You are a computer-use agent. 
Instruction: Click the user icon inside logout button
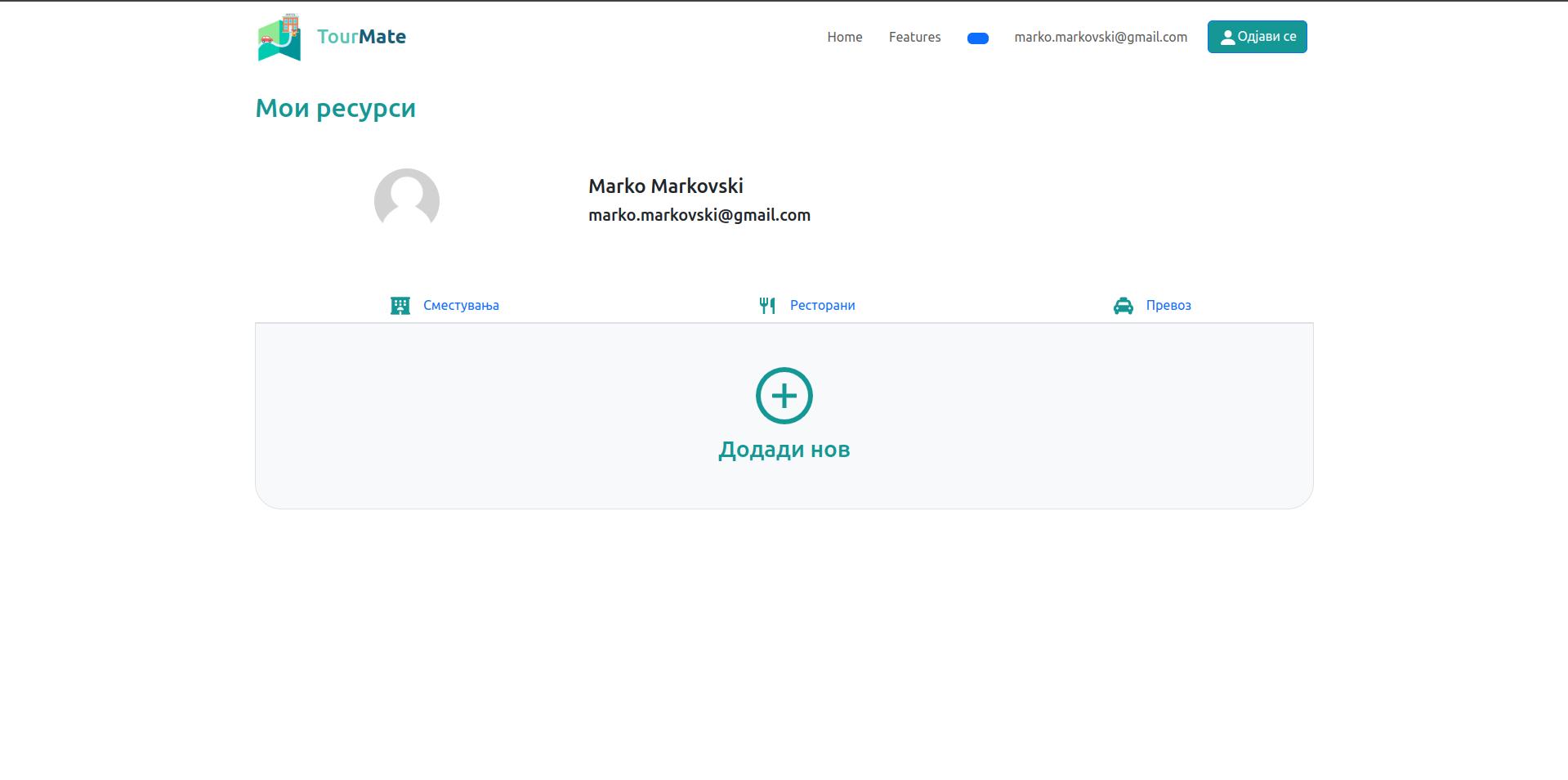pyautogui.click(x=1227, y=38)
